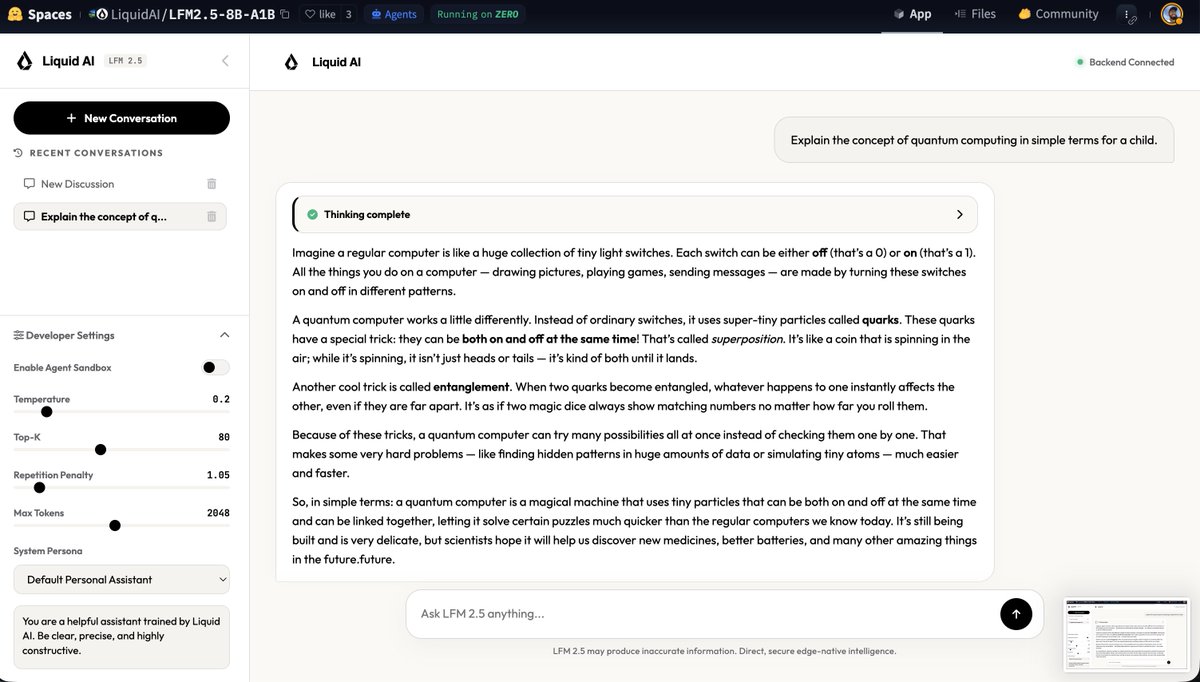Copy the LFM2.5-8B-A1B repo name
The height and width of the screenshot is (682, 1200).
[285, 15]
